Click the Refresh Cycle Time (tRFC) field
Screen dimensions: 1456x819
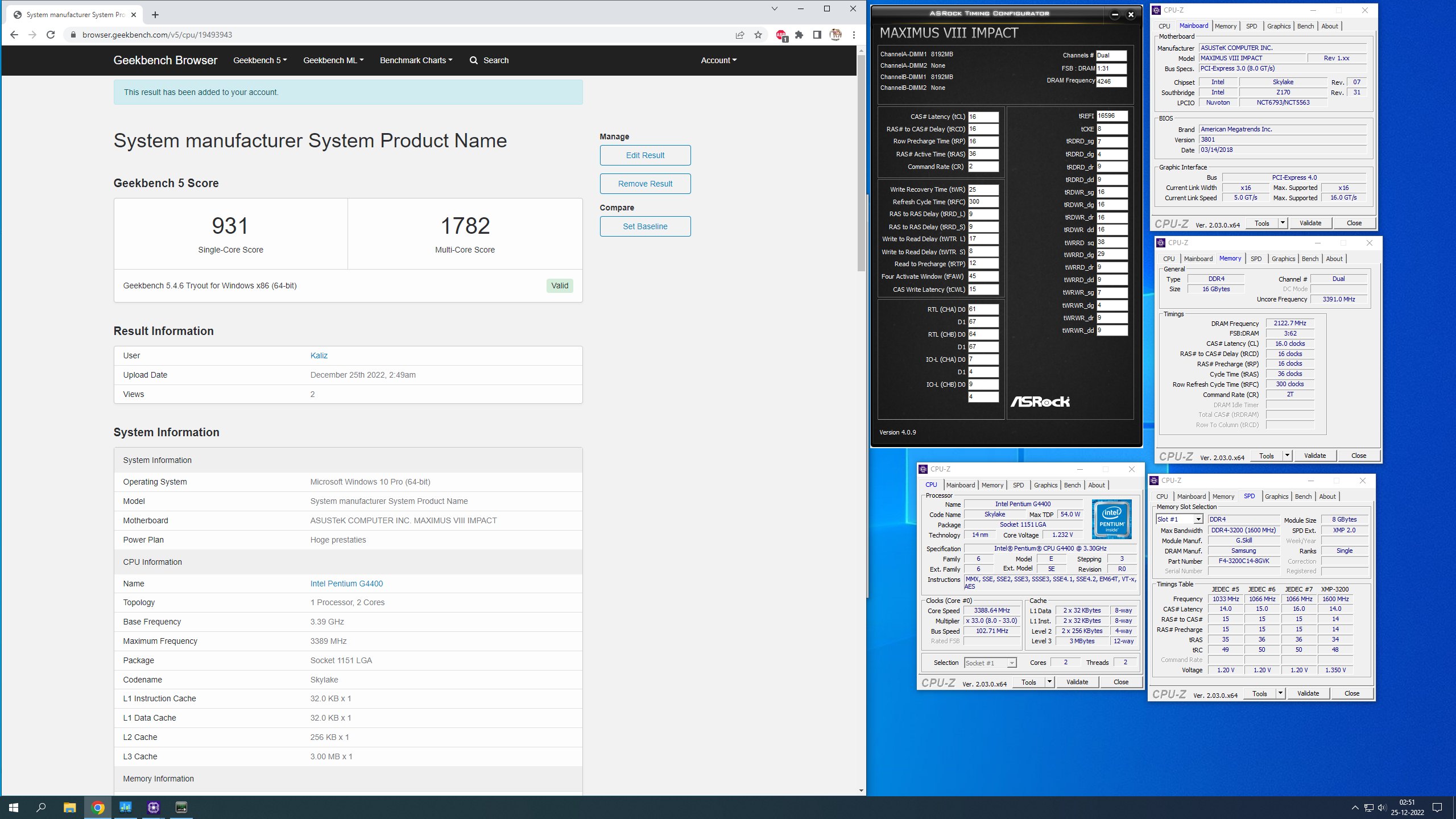983,202
